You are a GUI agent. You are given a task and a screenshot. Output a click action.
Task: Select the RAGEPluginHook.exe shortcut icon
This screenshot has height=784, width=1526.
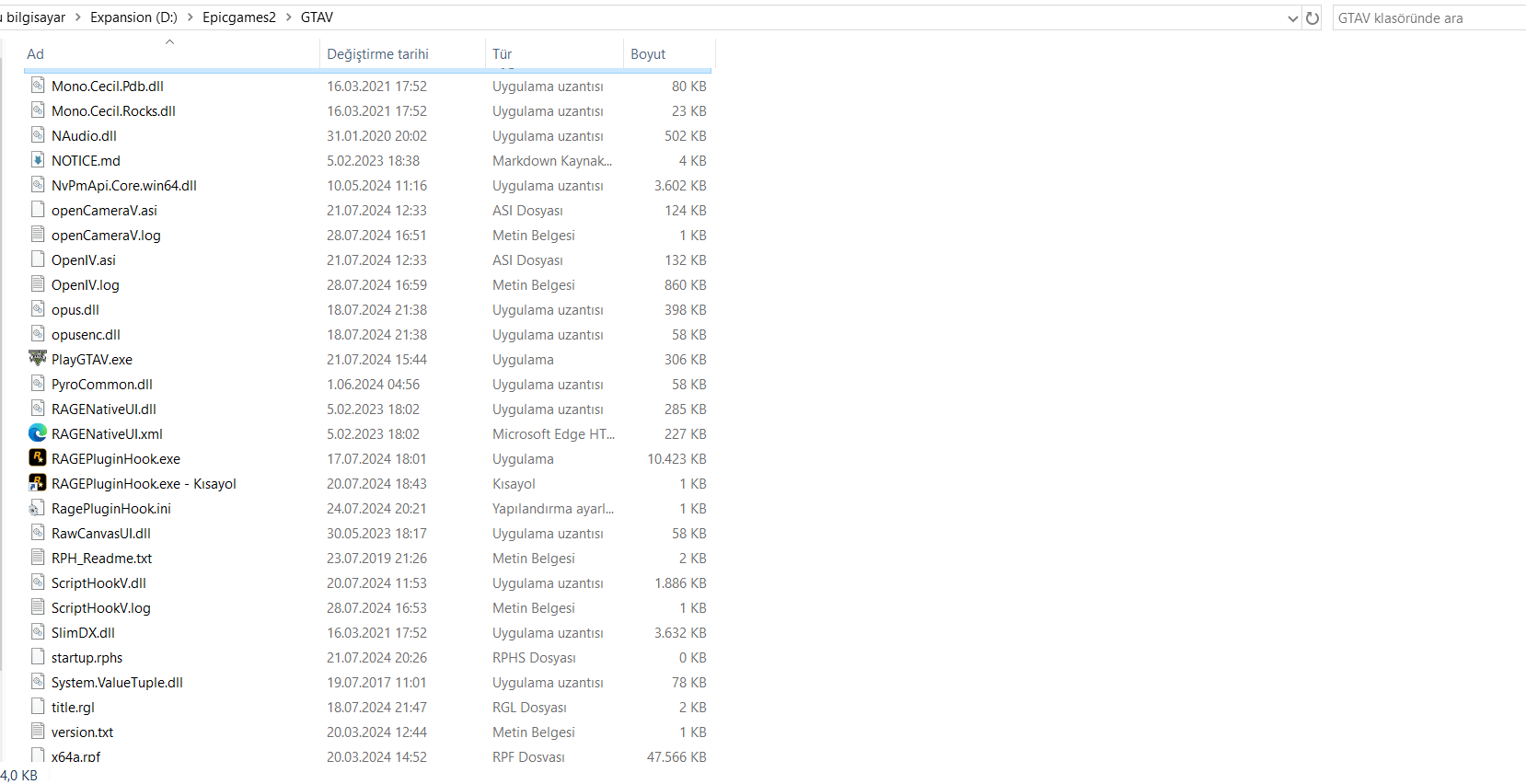point(38,483)
